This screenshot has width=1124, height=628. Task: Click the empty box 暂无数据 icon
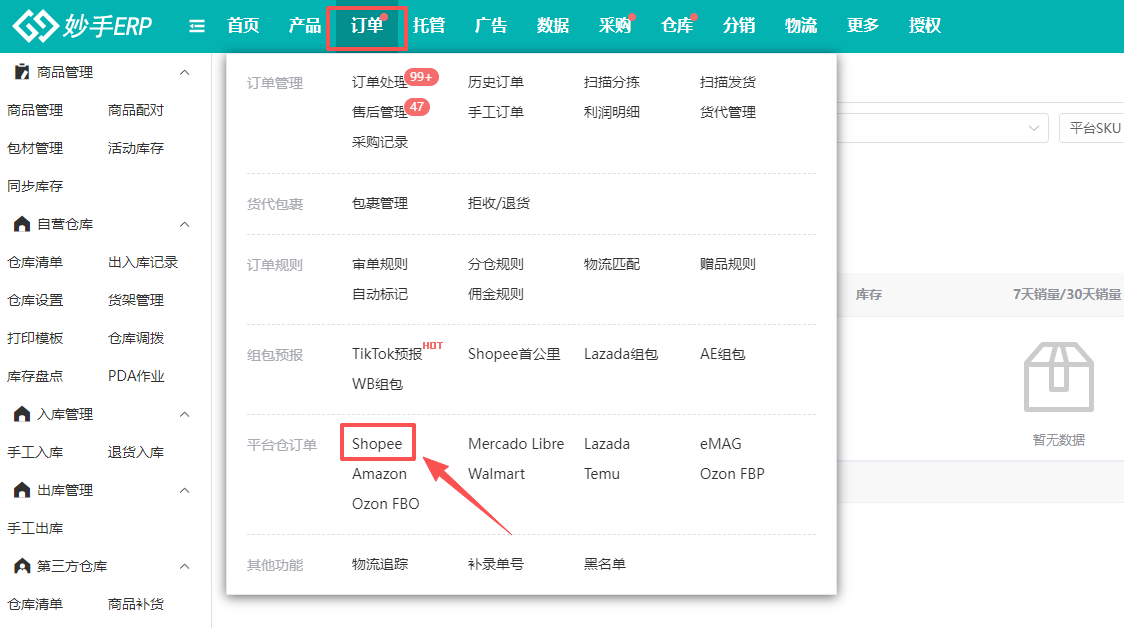[x=1059, y=377]
